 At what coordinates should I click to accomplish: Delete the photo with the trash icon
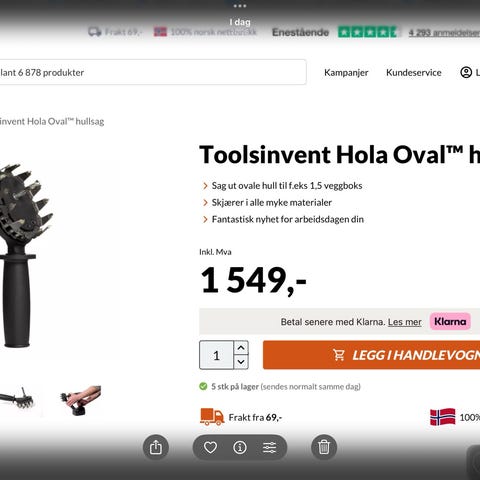(x=324, y=447)
